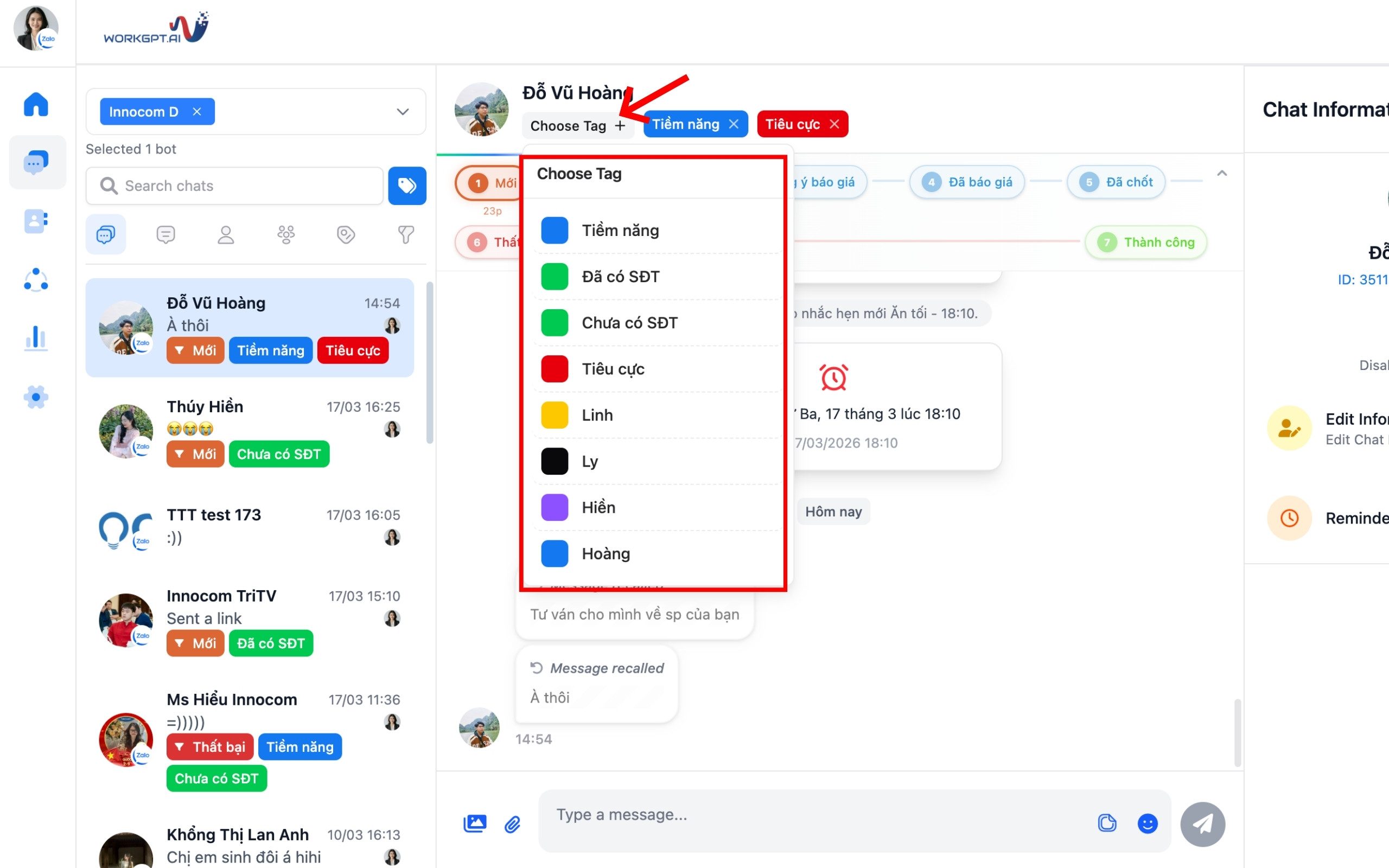Click the blue tag filter button
Viewport: 1389px width, 868px height.
click(407, 186)
